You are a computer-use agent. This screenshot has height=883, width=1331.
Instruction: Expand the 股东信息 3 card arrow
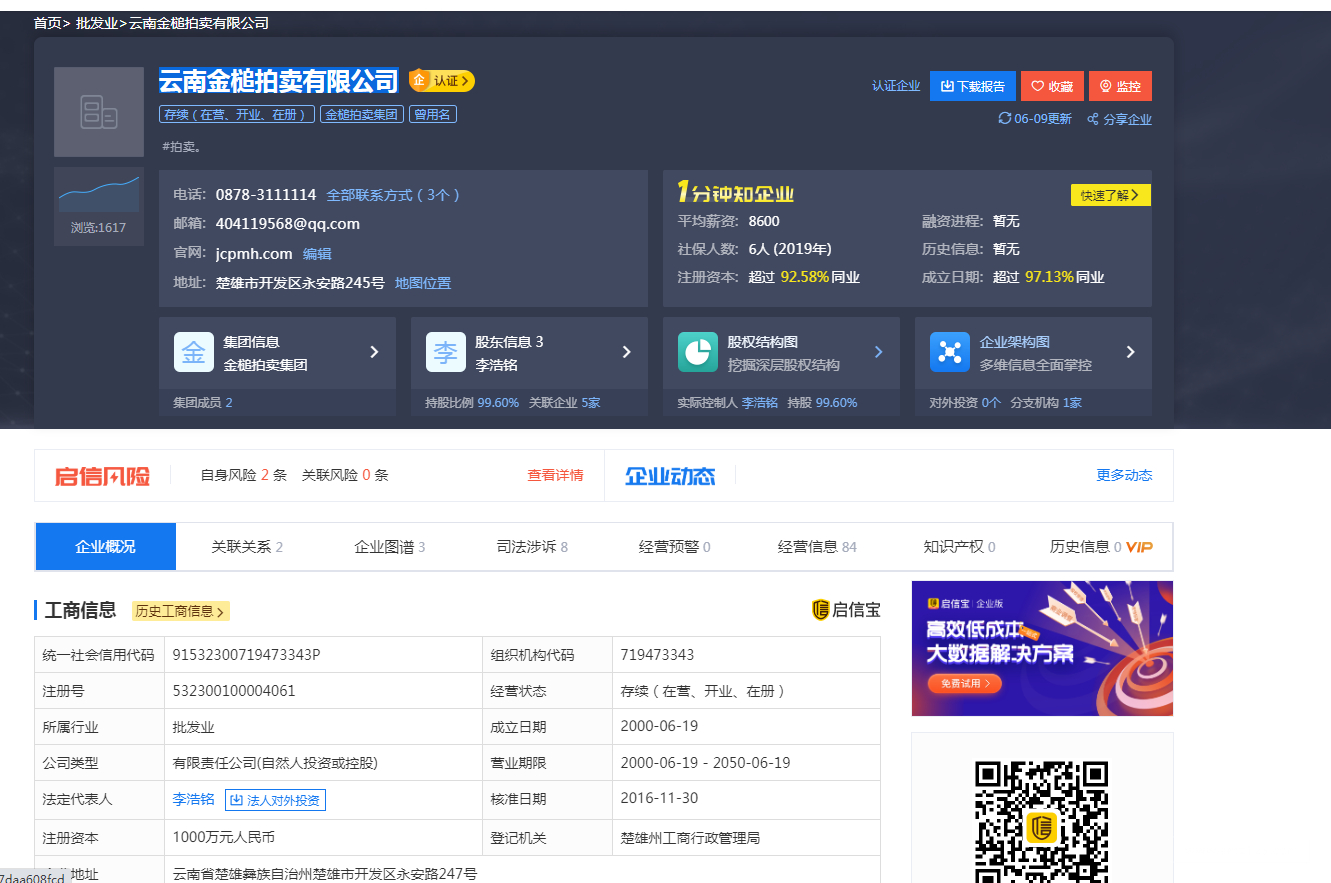(627, 352)
